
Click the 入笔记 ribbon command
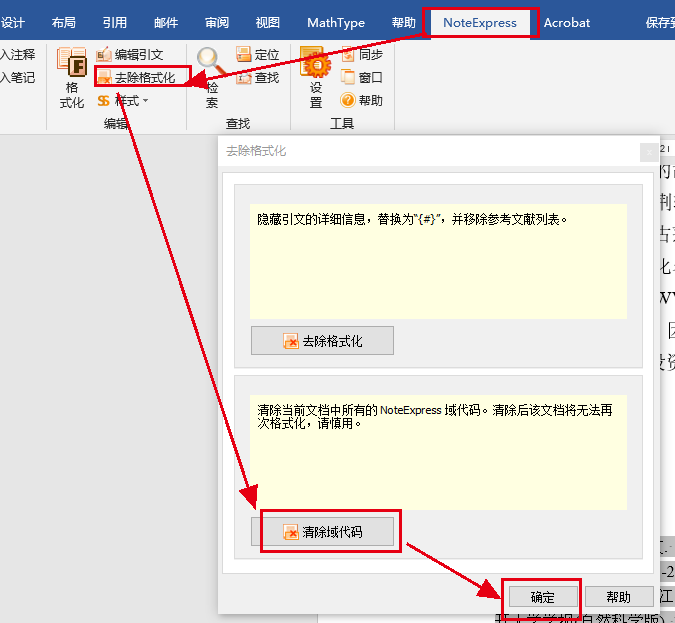pyautogui.click(x=17, y=77)
